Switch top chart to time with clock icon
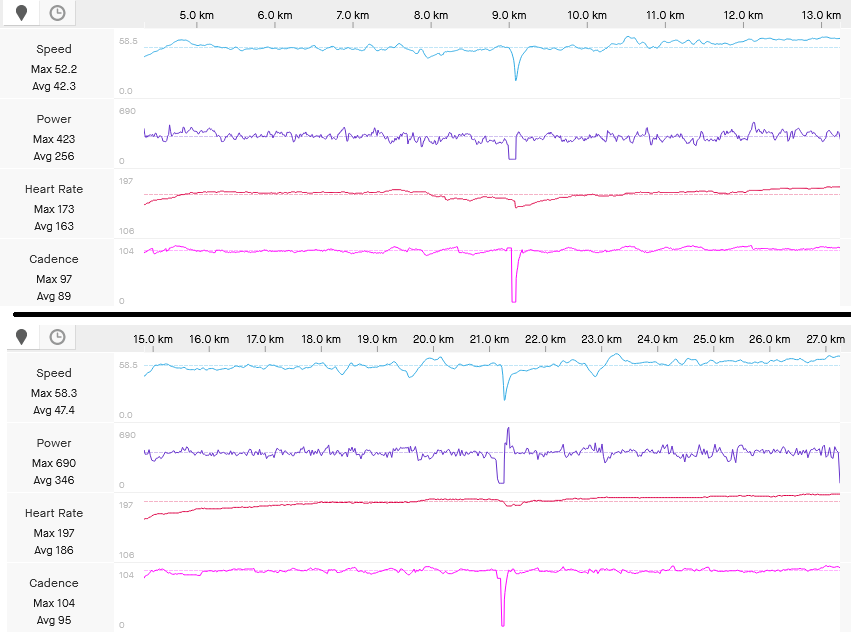The height and width of the screenshot is (642, 851). (58, 13)
